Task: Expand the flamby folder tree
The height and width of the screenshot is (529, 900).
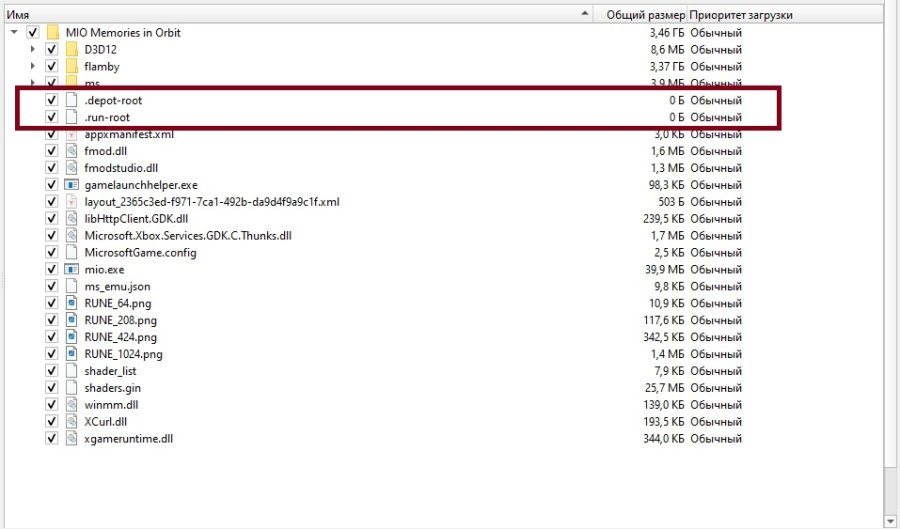Action: (33, 66)
